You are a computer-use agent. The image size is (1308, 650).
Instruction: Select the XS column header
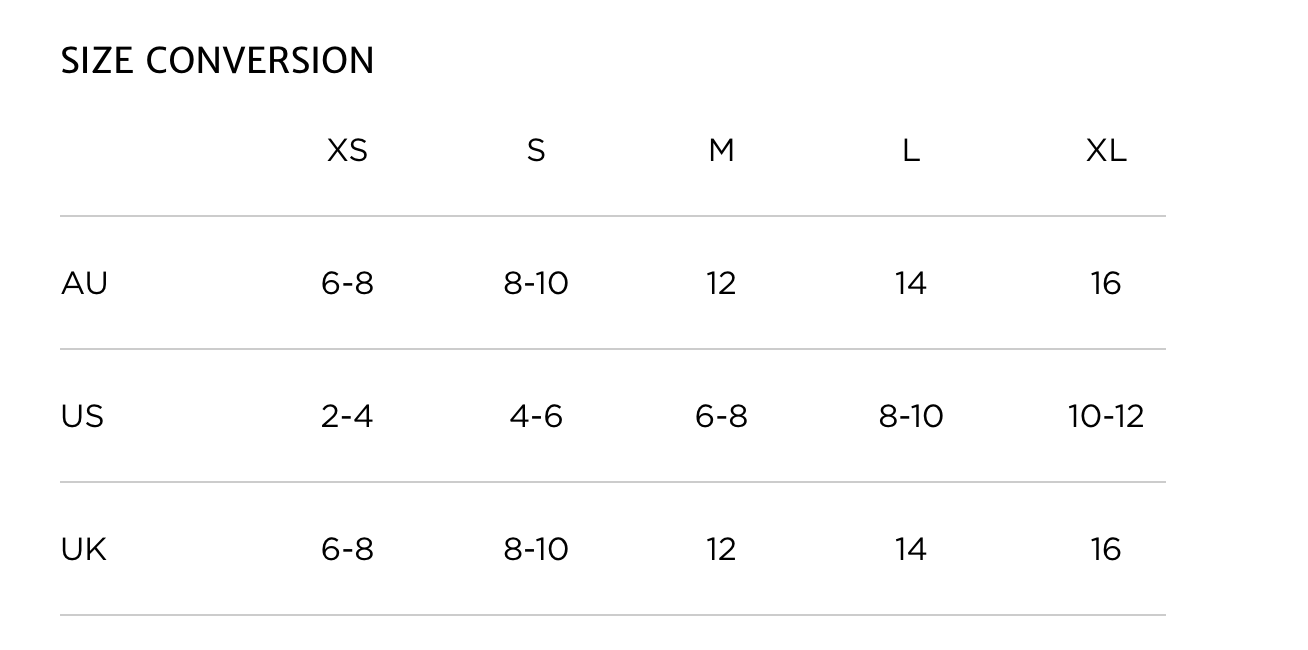click(347, 151)
